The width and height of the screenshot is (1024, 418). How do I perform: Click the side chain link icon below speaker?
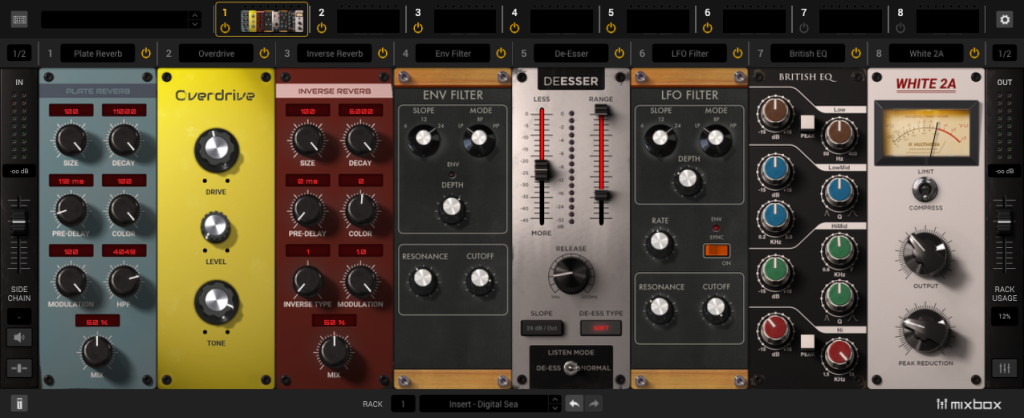(x=20, y=368)
